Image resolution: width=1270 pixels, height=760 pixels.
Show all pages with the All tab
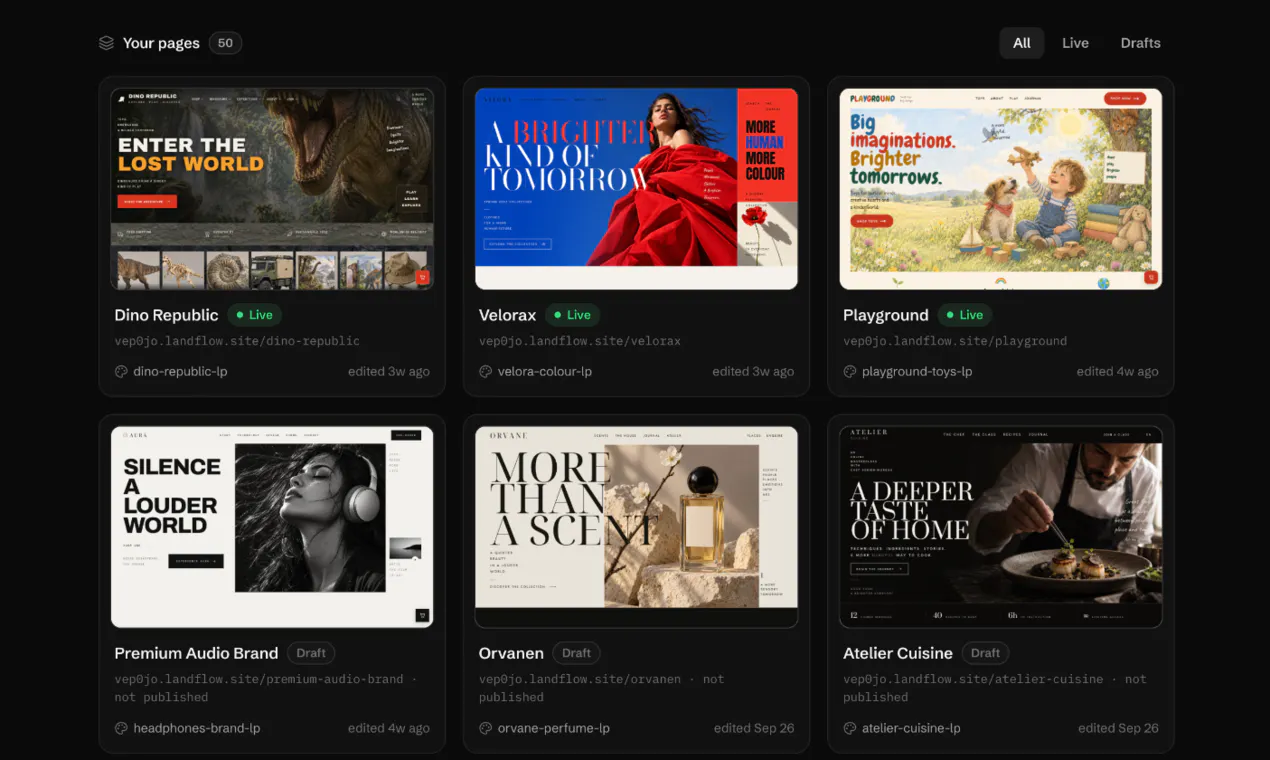[1022, 43]
